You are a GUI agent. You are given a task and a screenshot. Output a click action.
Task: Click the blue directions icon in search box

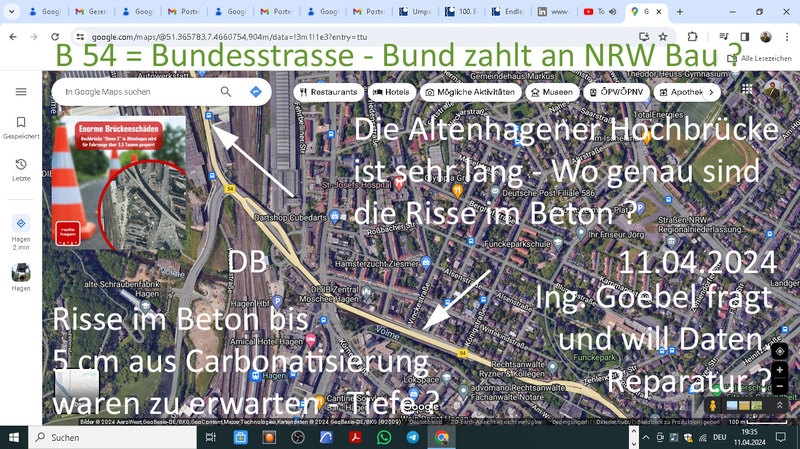pyautogui.click(x=256, y=92)
